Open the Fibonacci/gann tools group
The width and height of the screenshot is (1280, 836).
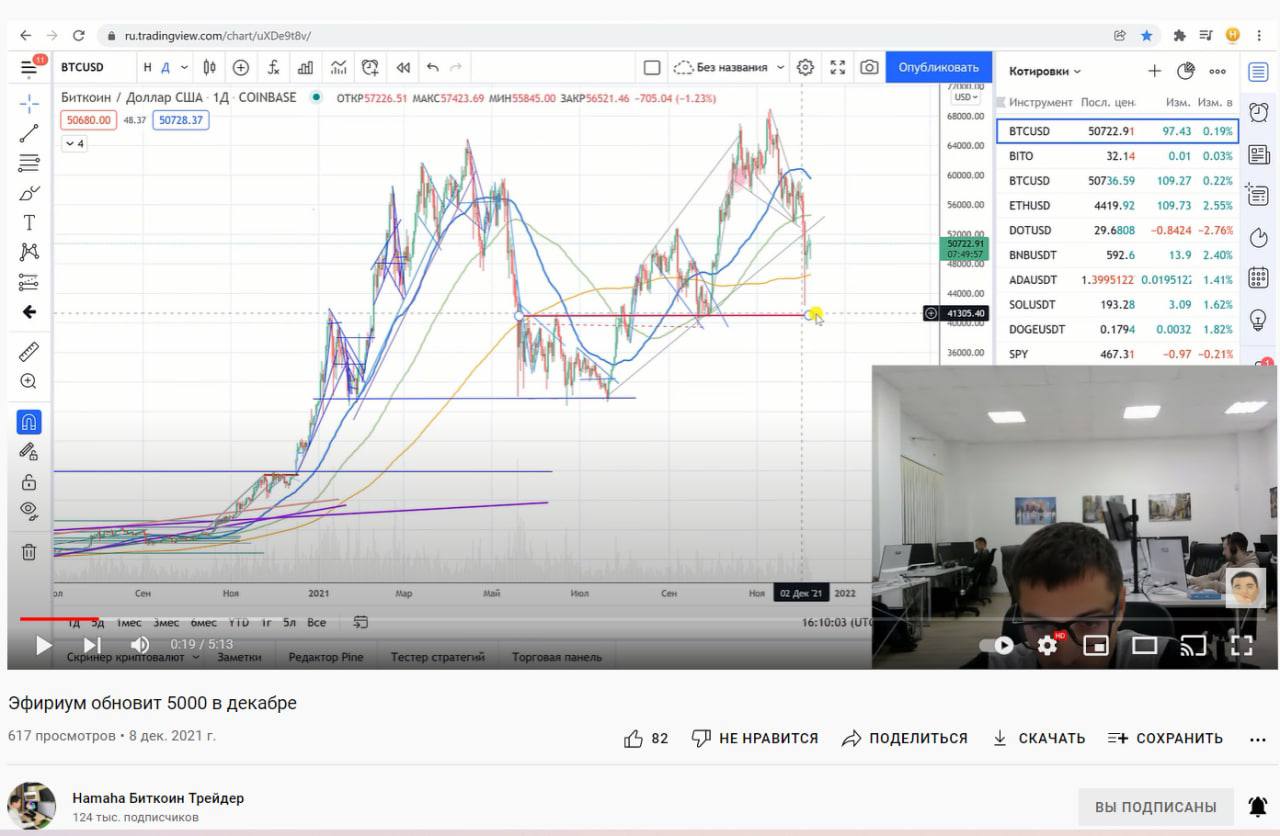point(29,163)
